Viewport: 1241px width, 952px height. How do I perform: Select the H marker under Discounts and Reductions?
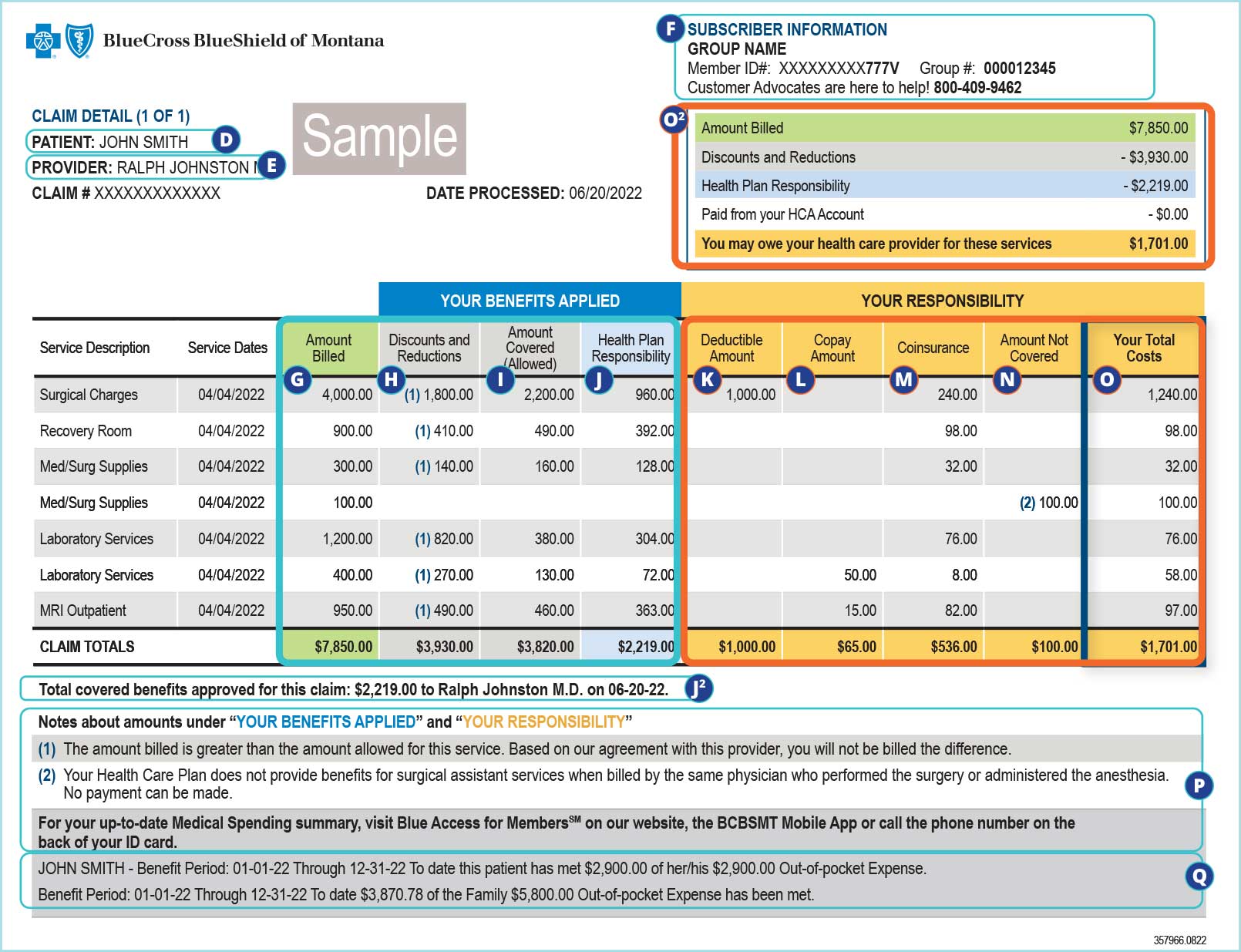click(x=391, y=379)
